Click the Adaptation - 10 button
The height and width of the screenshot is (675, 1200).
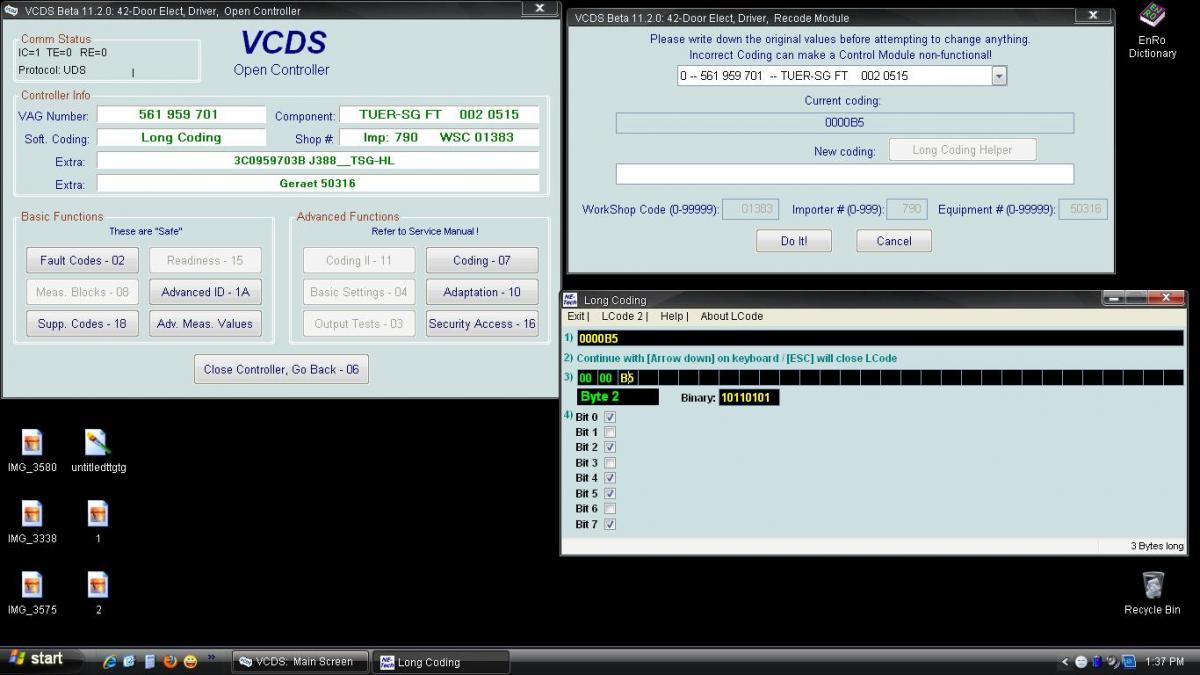pos(482,292)
